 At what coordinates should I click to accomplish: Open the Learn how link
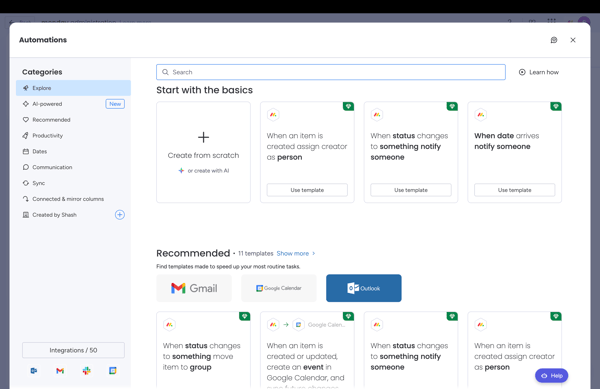[x=539, y=72]
